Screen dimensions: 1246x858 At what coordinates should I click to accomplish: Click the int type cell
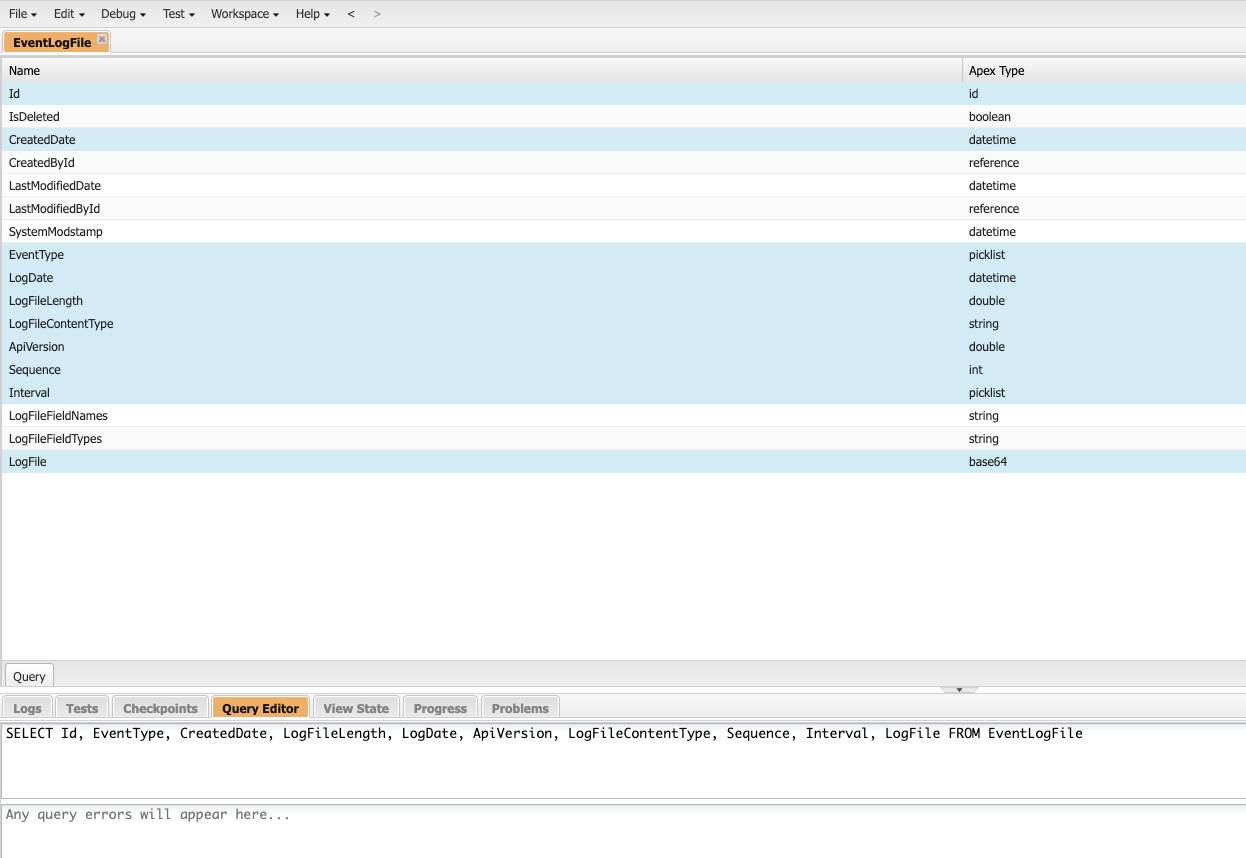click(x=1104, y=370)
